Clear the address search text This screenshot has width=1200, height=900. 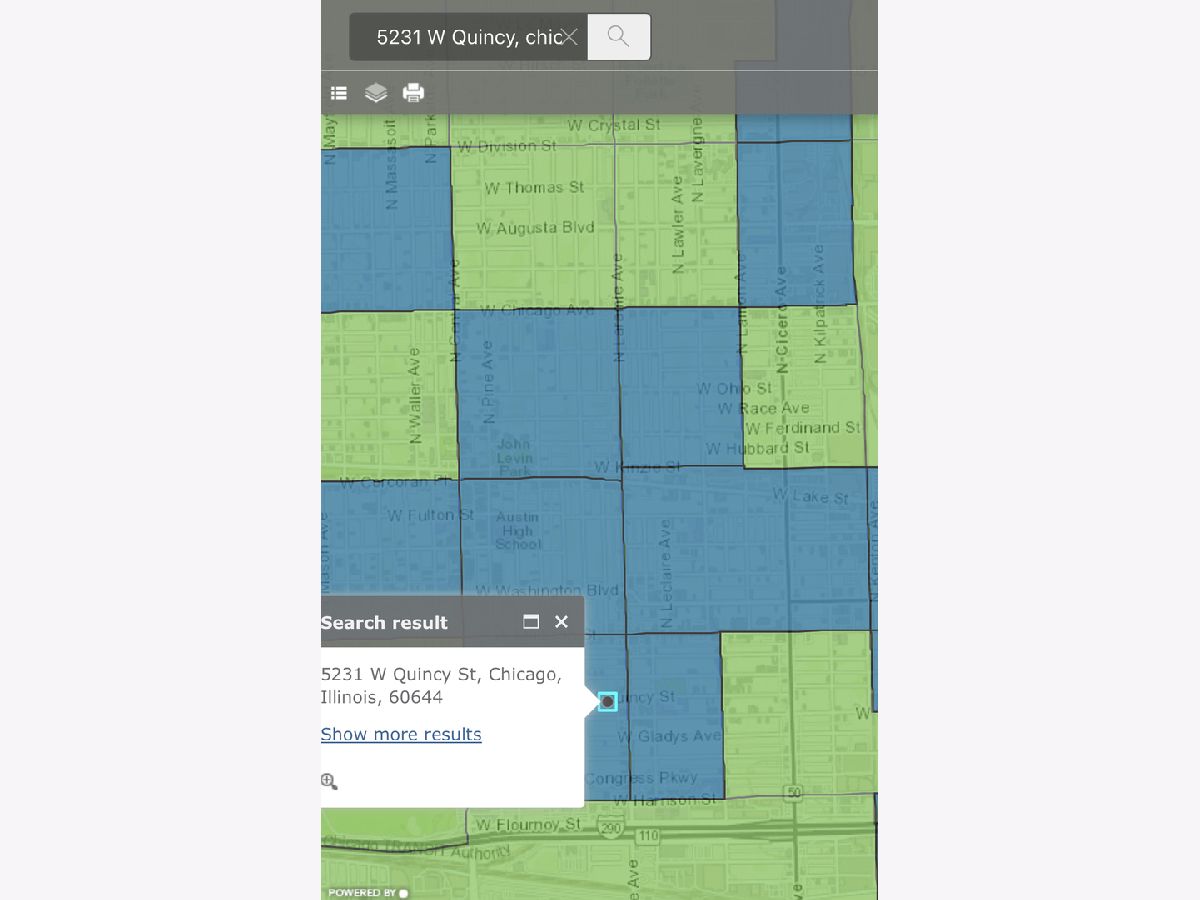570,37
